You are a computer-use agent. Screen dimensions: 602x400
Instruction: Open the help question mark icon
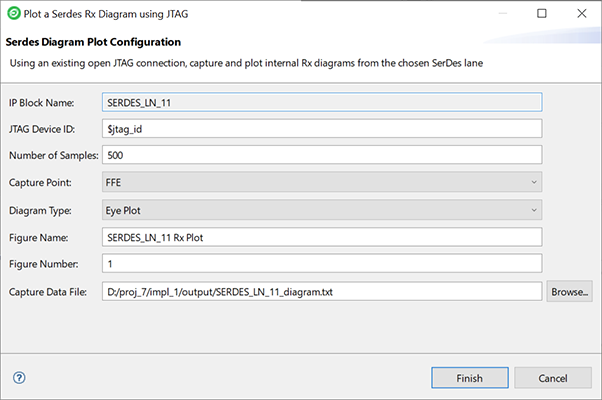[x=19, y=378]
